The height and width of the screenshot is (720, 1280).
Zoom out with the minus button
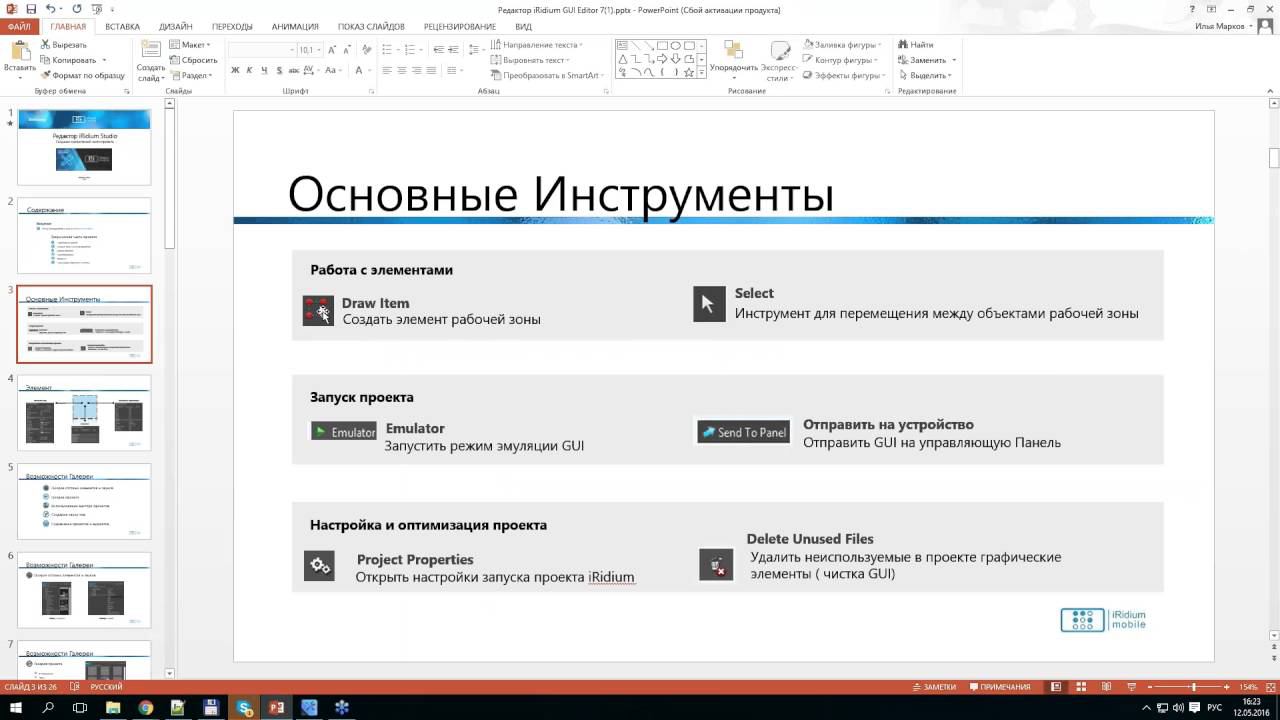click(x=1150, y=687)
